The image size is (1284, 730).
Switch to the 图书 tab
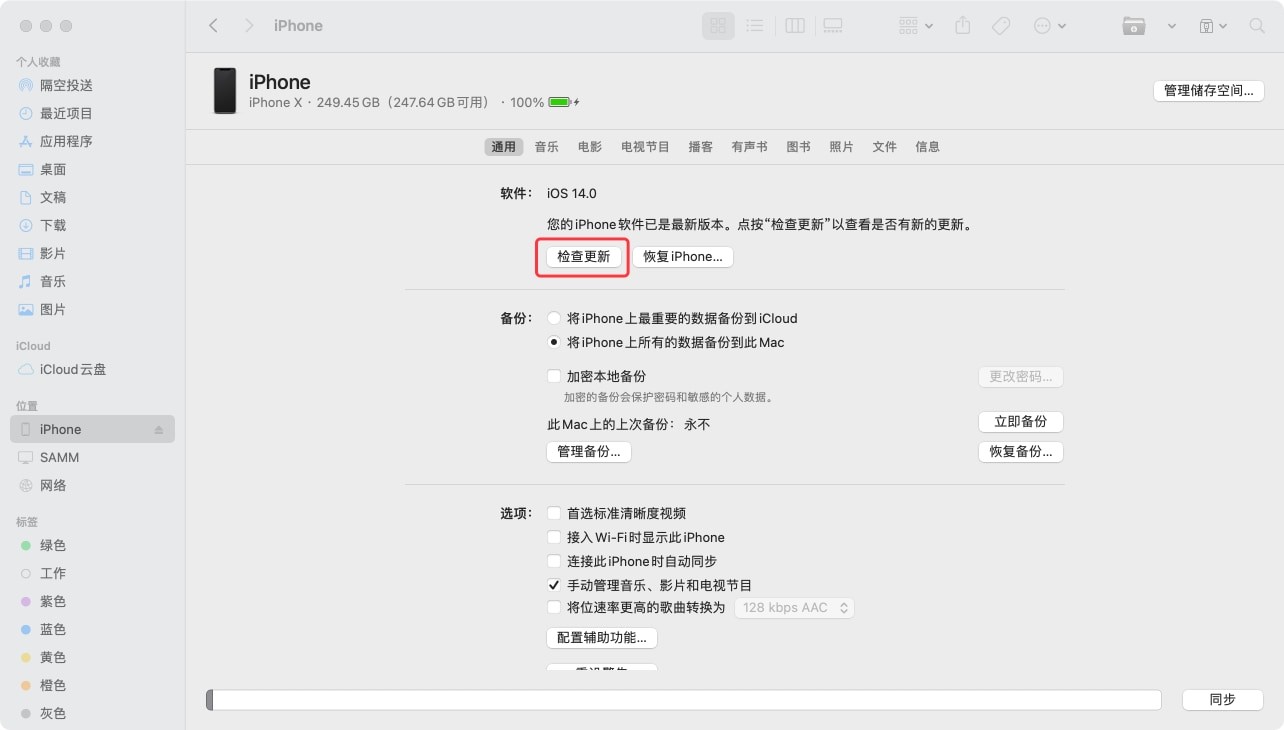(798, 146)
